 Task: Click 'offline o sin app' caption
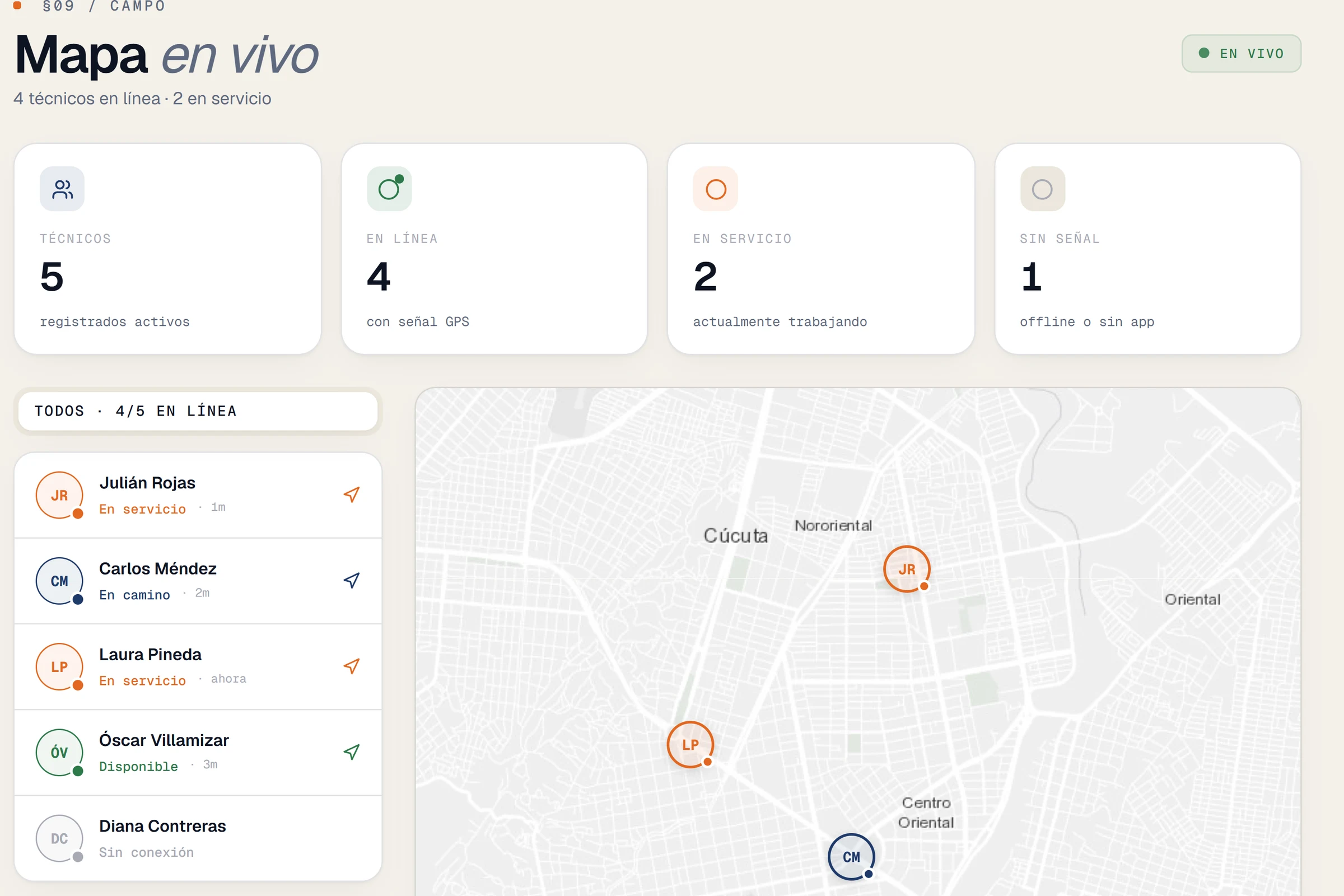point(1087,321)
